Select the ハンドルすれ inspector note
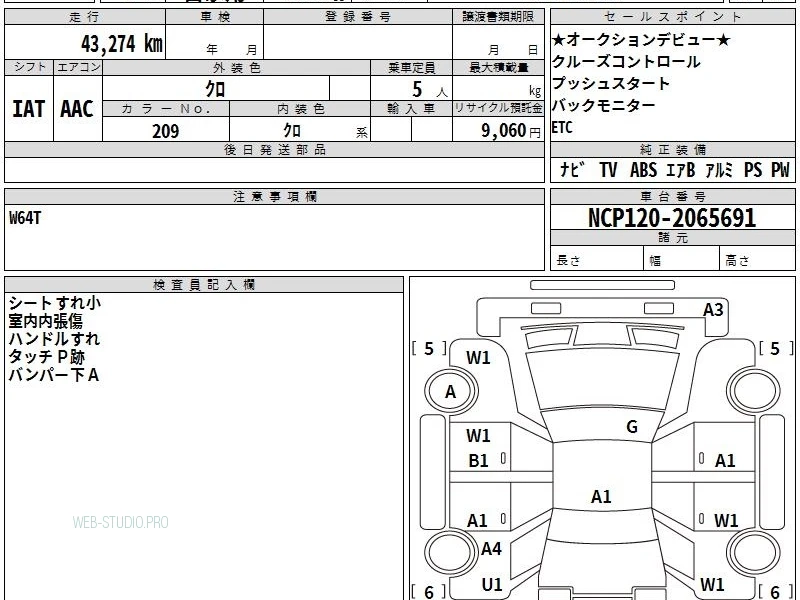800x600 pixels. (x=54, y=339)
